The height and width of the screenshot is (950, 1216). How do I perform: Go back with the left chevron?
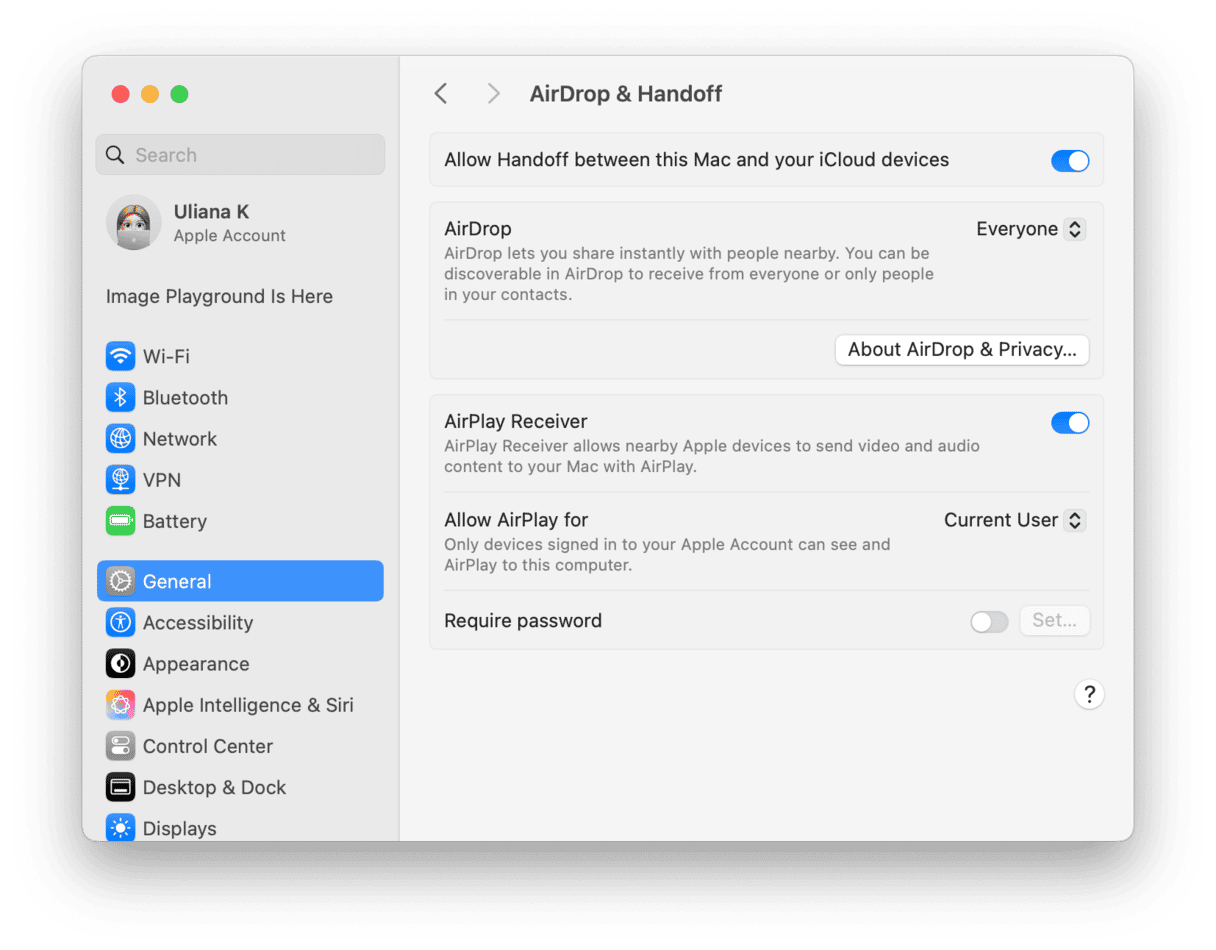point(441,94)
